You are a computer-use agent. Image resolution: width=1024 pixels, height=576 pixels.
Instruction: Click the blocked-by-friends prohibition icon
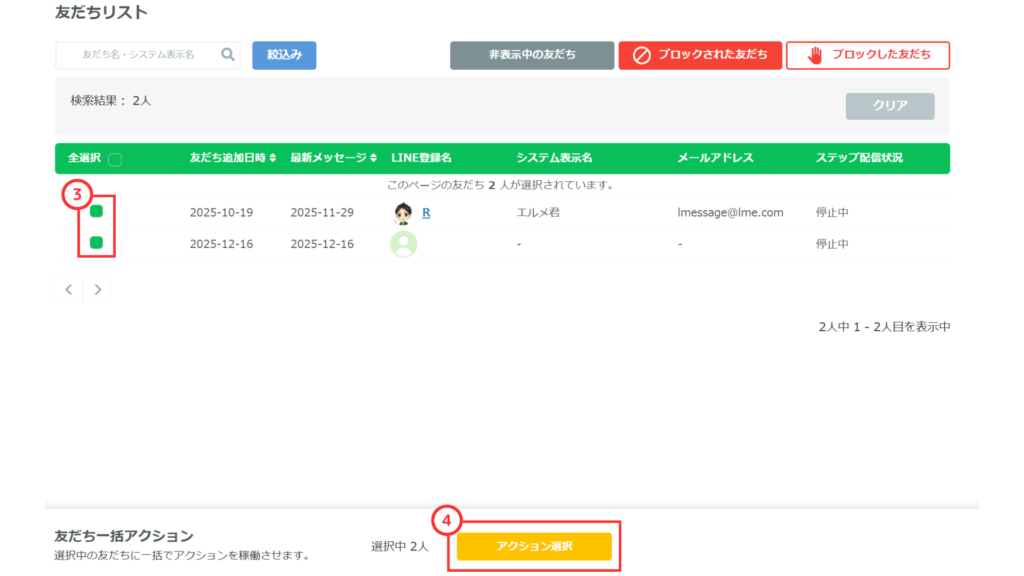(x=642, y=55)
